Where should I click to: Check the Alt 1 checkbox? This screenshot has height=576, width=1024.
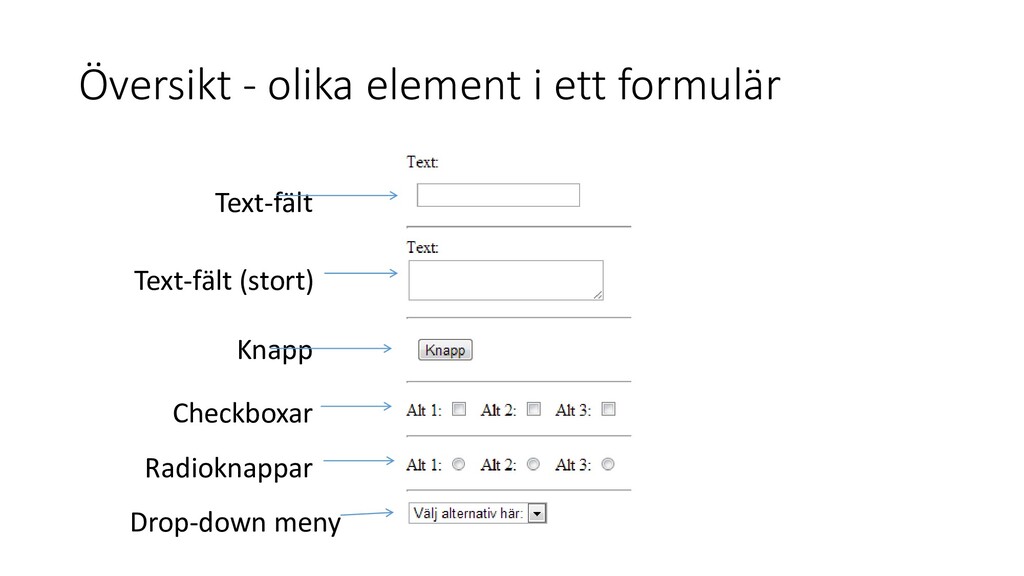coord(459,409)
